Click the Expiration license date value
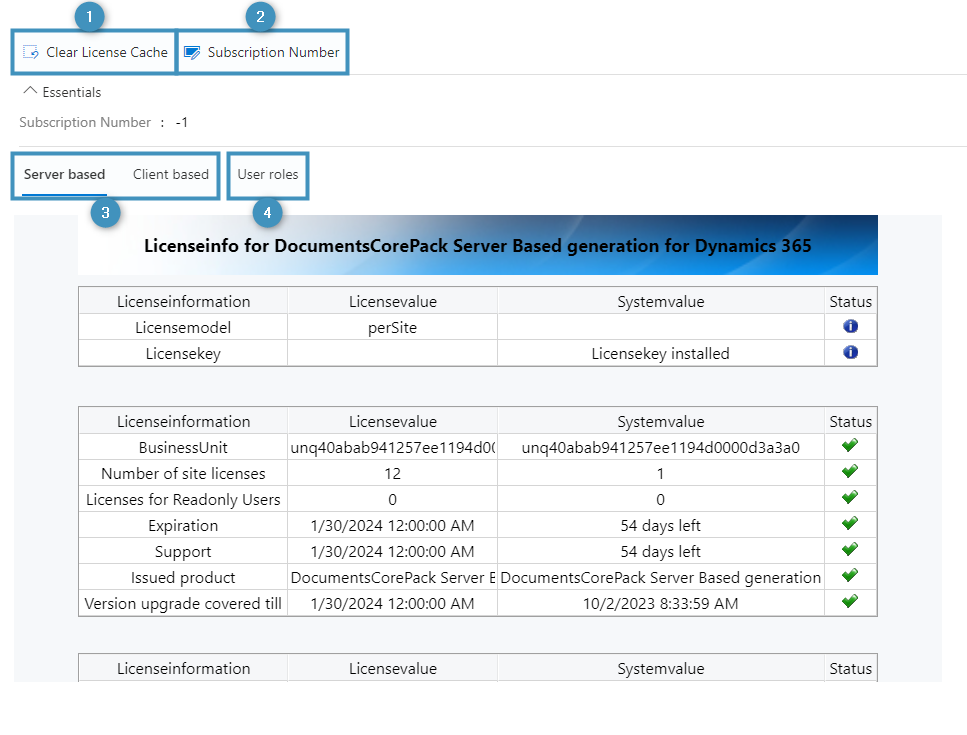 392,525
